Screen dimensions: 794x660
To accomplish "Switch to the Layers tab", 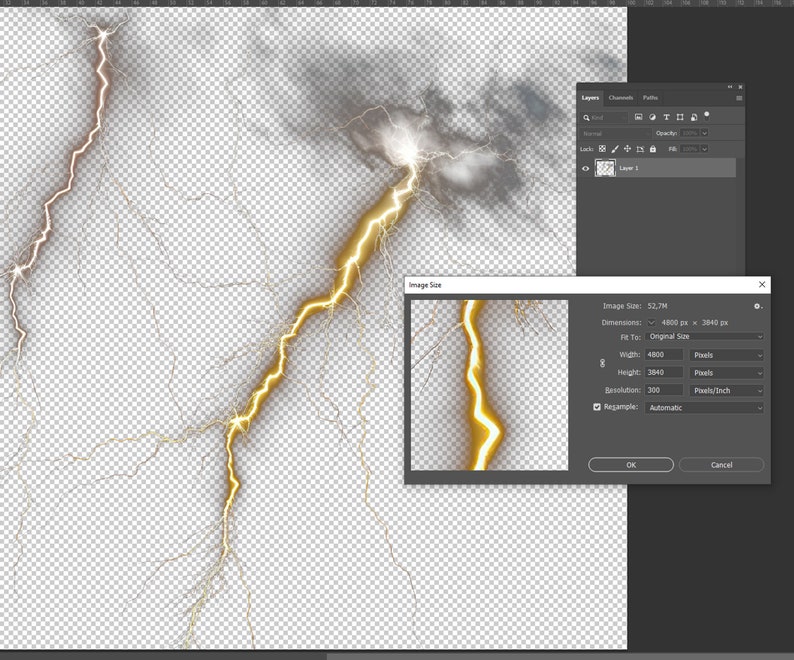I will (590, 98).
